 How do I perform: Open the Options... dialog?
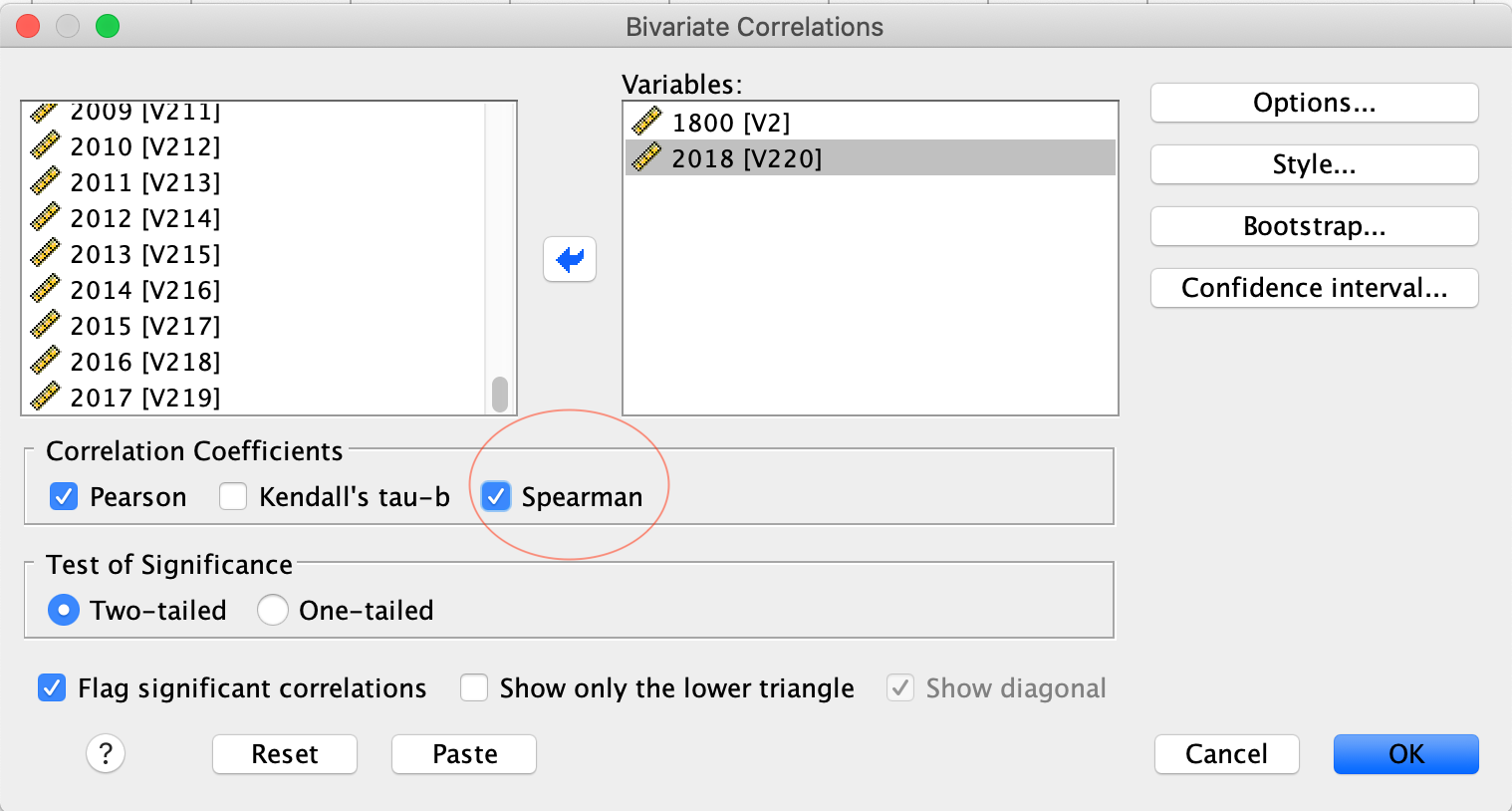pyautogui.click(x=1314, y=103)
